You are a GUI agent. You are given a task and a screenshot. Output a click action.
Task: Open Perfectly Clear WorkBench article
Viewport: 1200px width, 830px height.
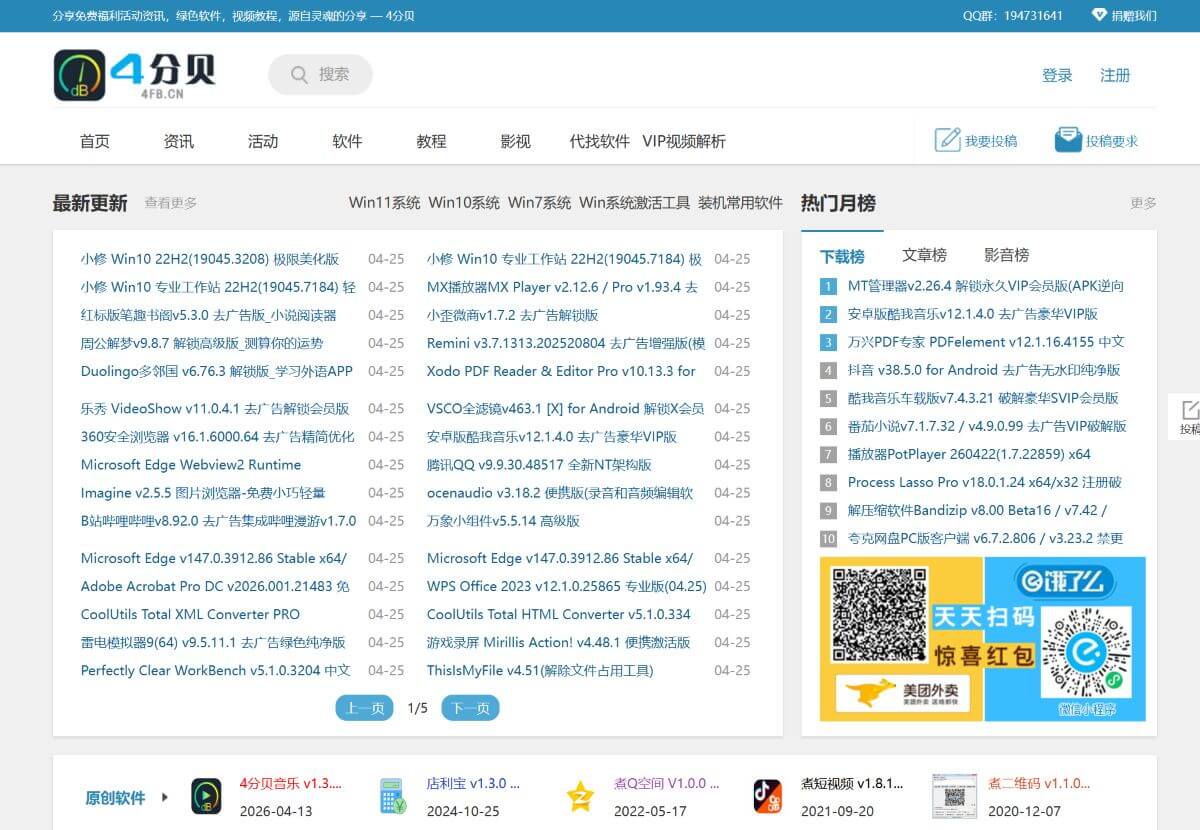[216, 671]
